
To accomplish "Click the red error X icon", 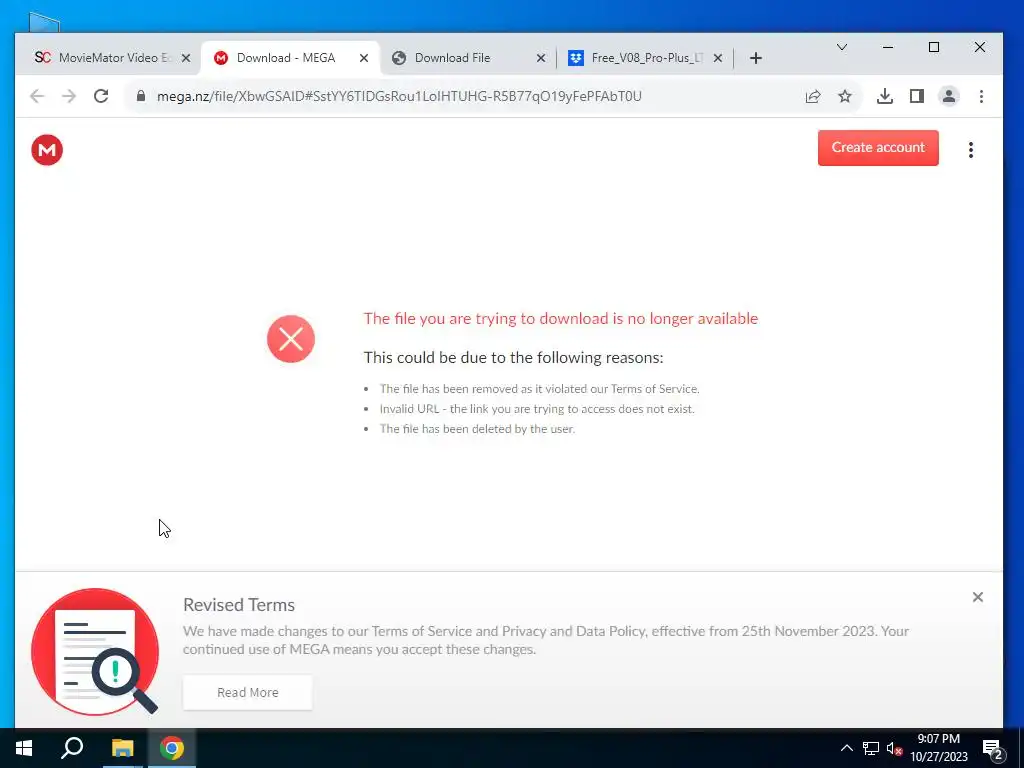I will (x=291, y=339).
